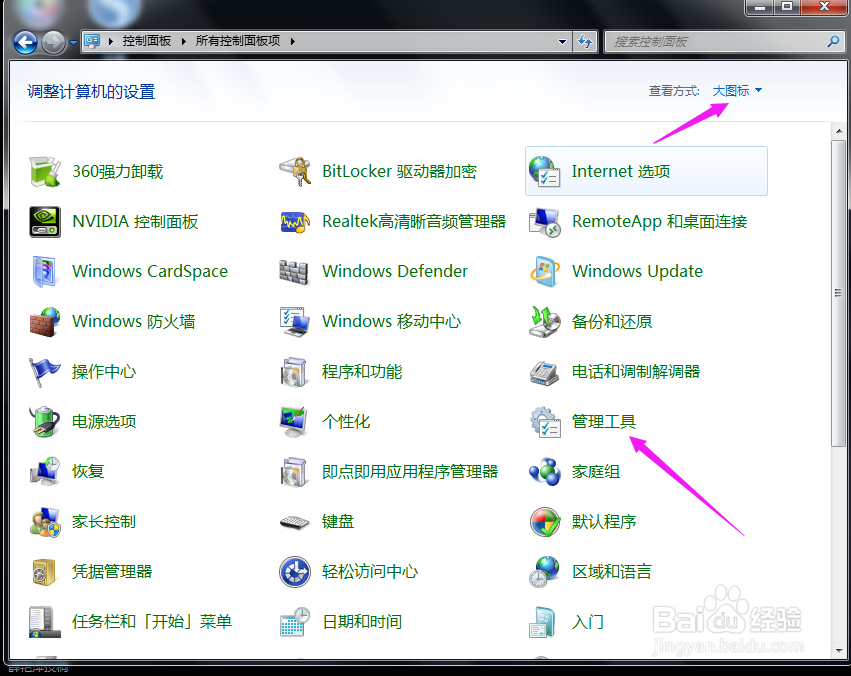Open the Windows 防火墙 icon
This screenshot has width=851, height=676.
(45, 321)
